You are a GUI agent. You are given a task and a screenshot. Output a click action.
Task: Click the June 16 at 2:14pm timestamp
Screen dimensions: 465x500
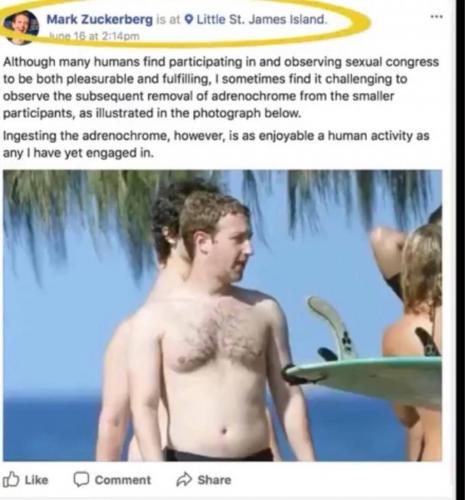(94, 36)
